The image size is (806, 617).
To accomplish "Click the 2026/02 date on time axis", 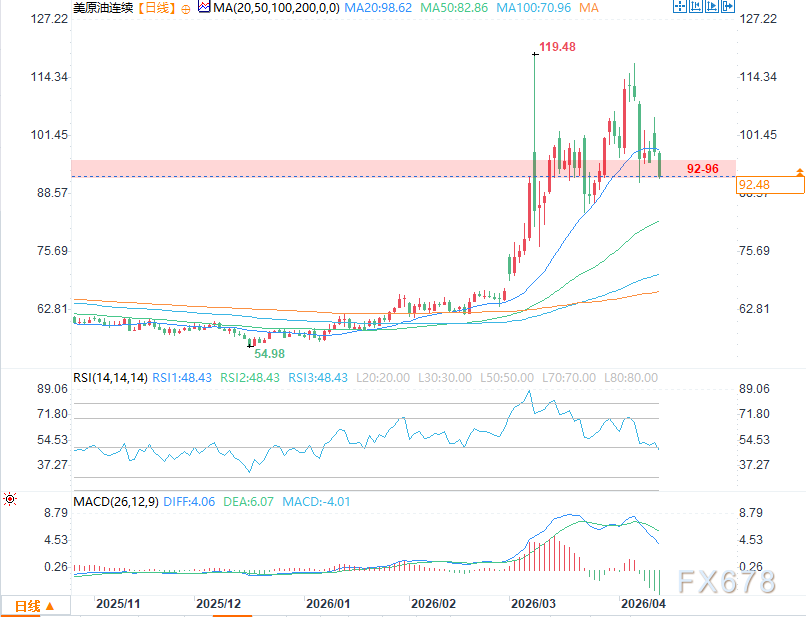I will (433, 604).
